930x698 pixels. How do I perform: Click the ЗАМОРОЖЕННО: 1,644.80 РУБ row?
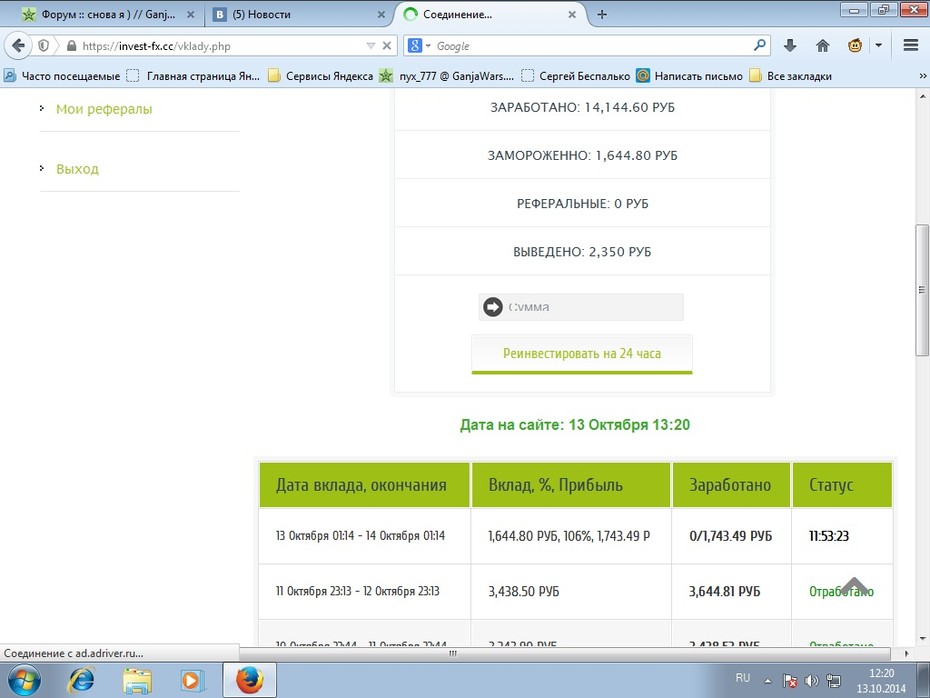coord(582,155)
